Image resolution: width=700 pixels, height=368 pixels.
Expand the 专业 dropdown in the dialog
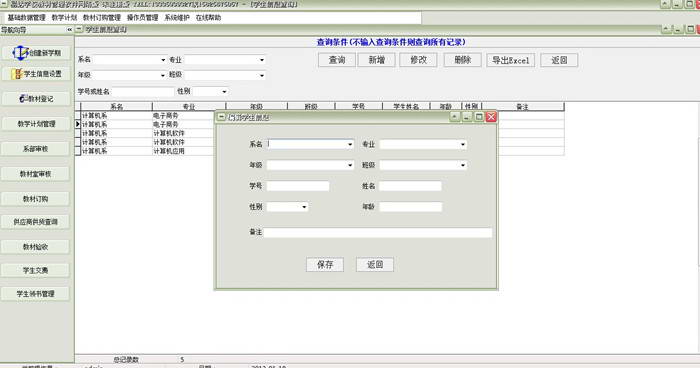pos(463,144)
